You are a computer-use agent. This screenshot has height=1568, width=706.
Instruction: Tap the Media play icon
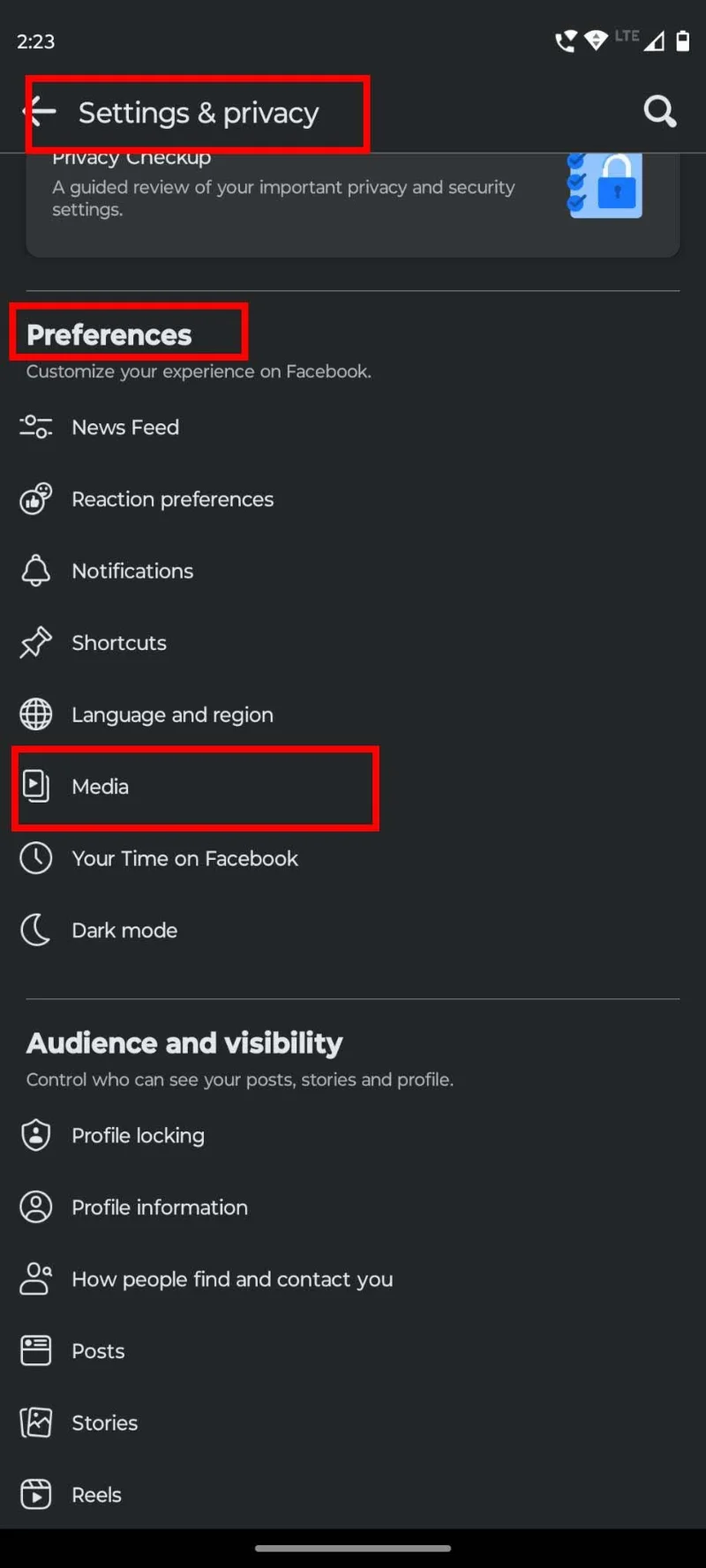(36, 786)
